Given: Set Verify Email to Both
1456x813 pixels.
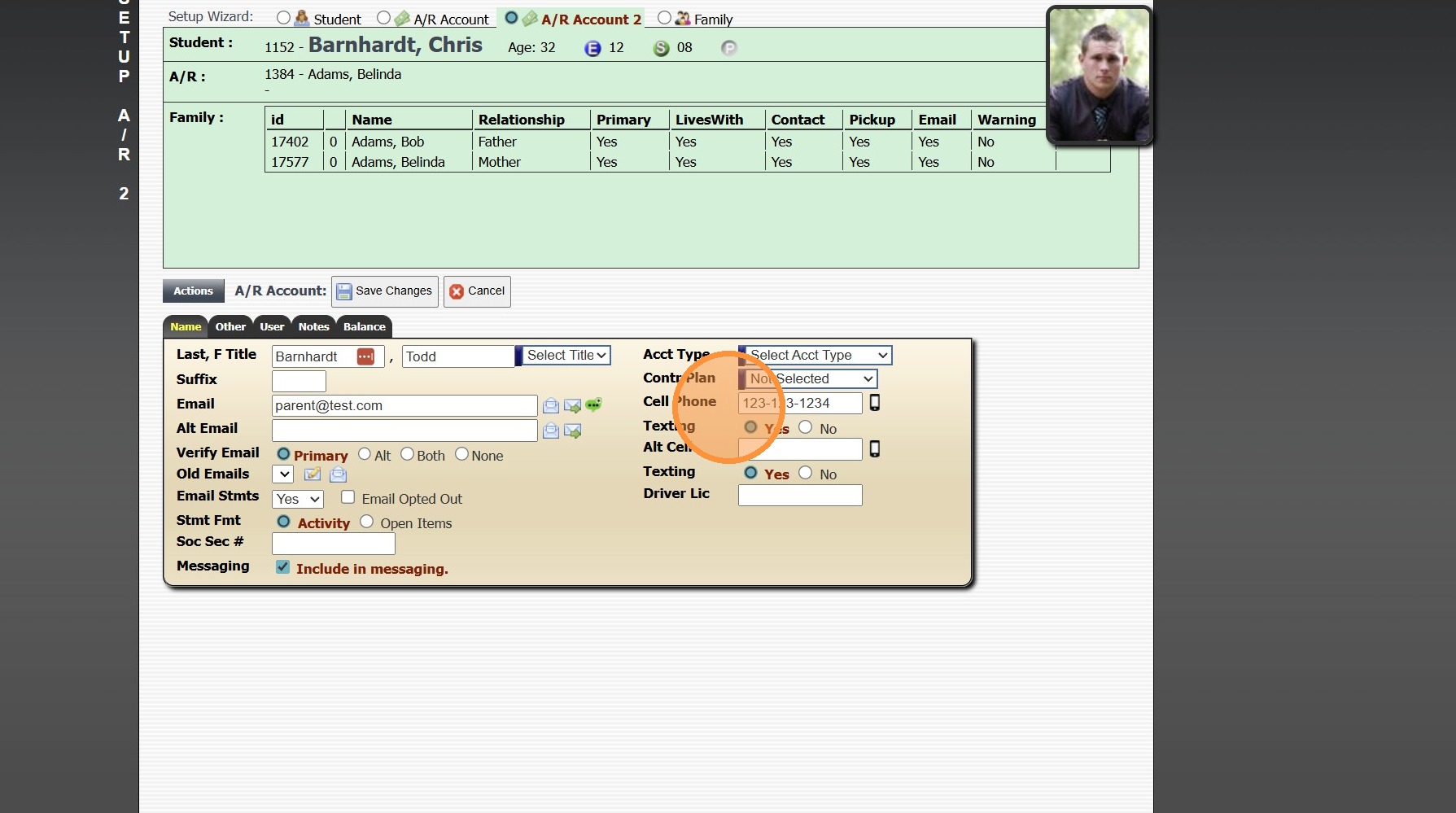Looking at the screenshot, I should [x=407, y=454].
